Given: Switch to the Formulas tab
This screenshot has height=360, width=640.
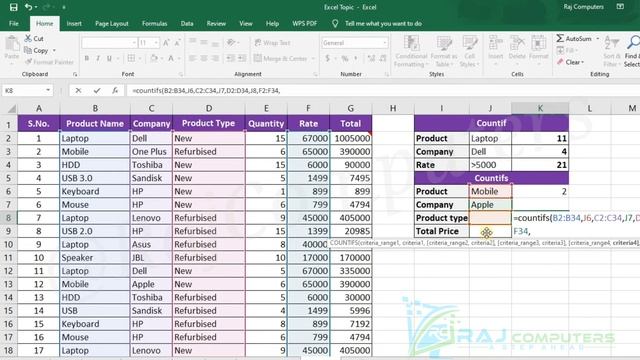Looking at the screenshot, I should [x=154, y=24].
